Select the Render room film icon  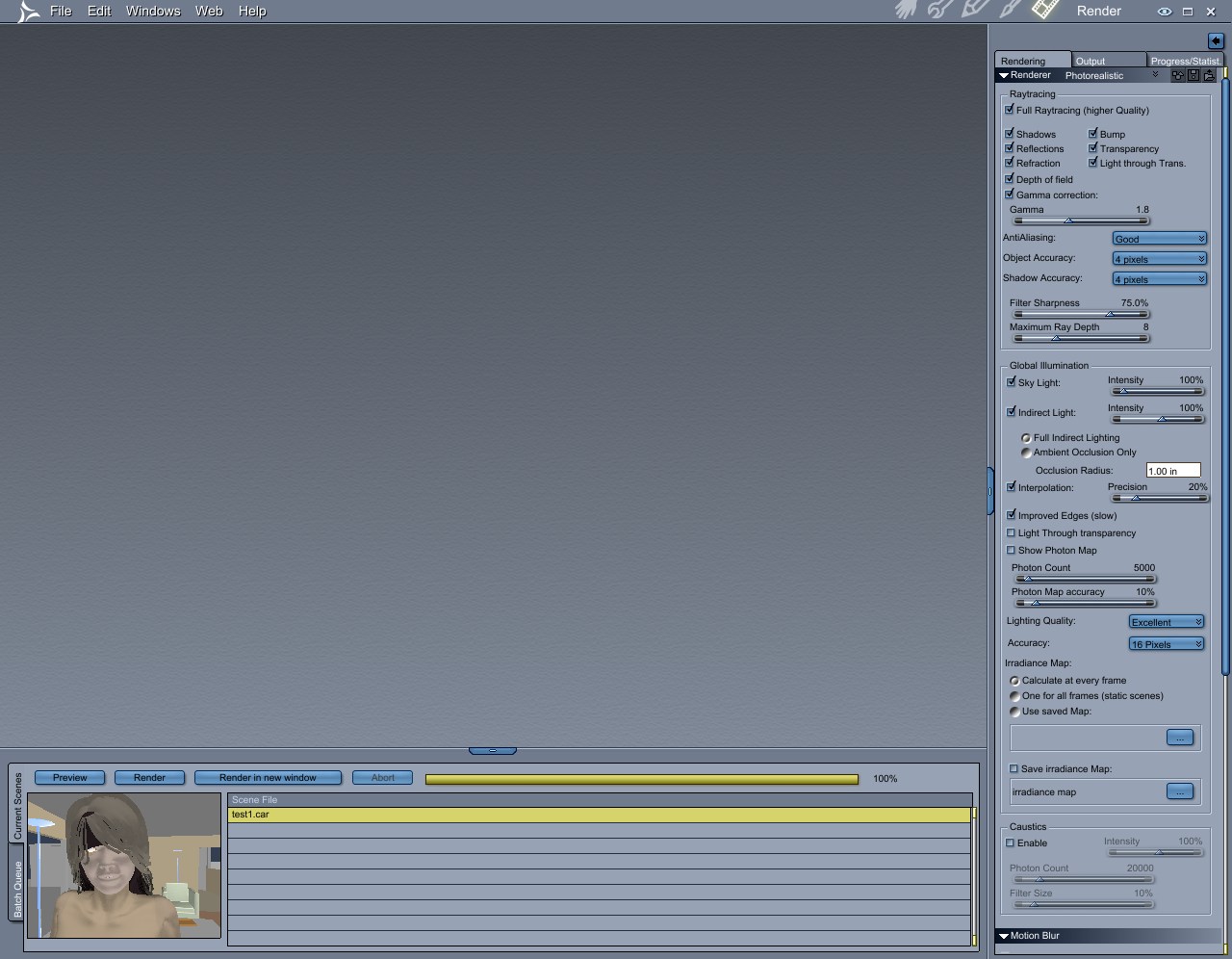click(x=1045, y=10)
